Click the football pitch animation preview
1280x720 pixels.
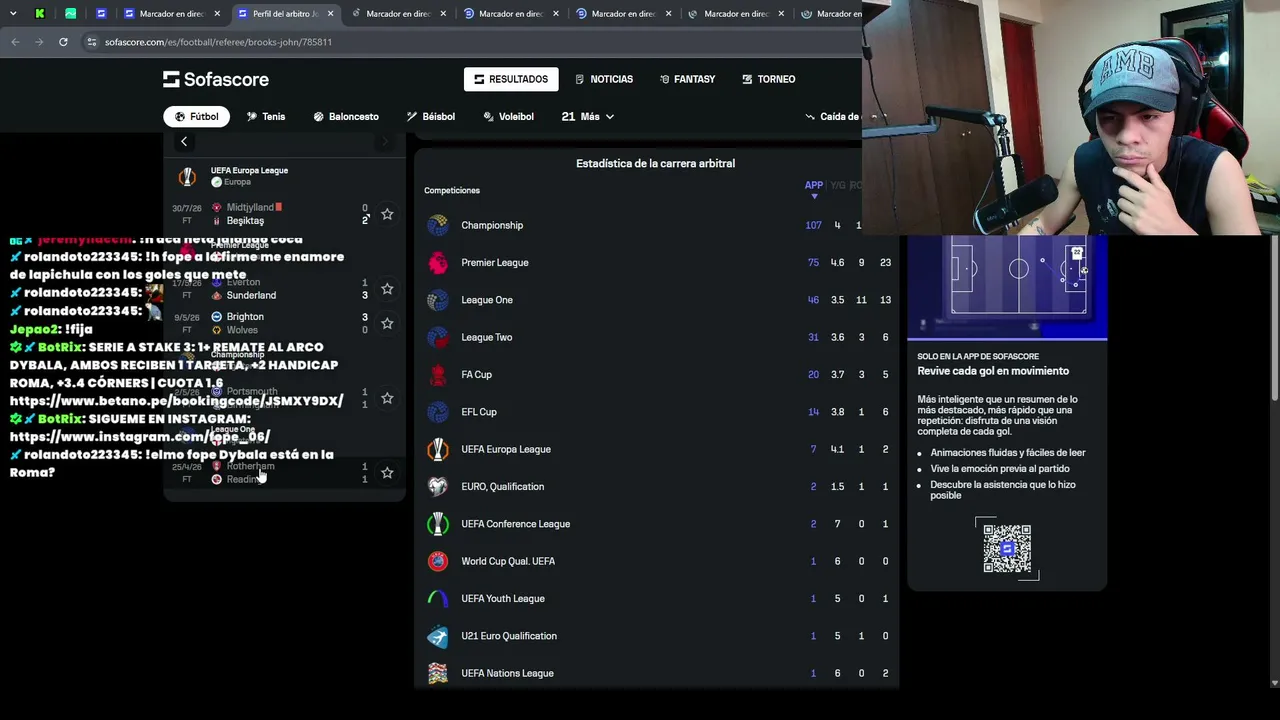[x=1007, y=287]
